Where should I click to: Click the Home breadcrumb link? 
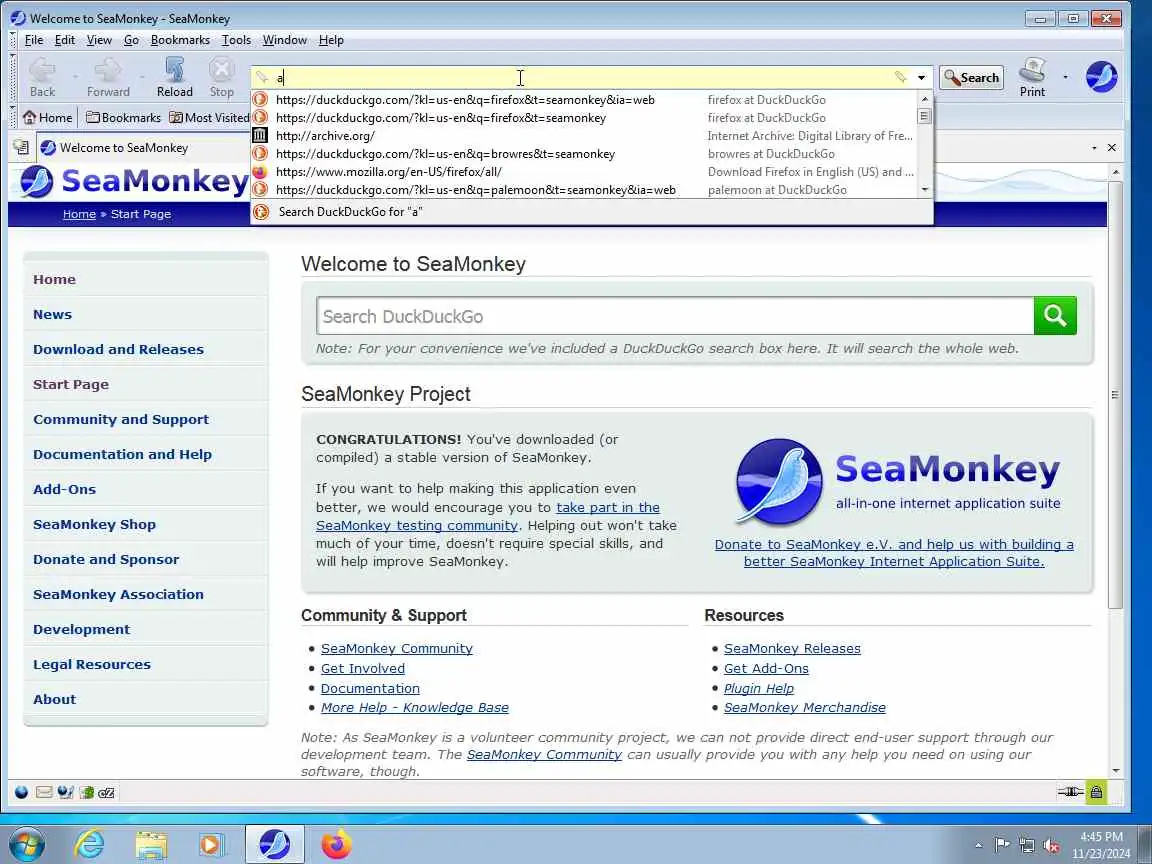79,214
